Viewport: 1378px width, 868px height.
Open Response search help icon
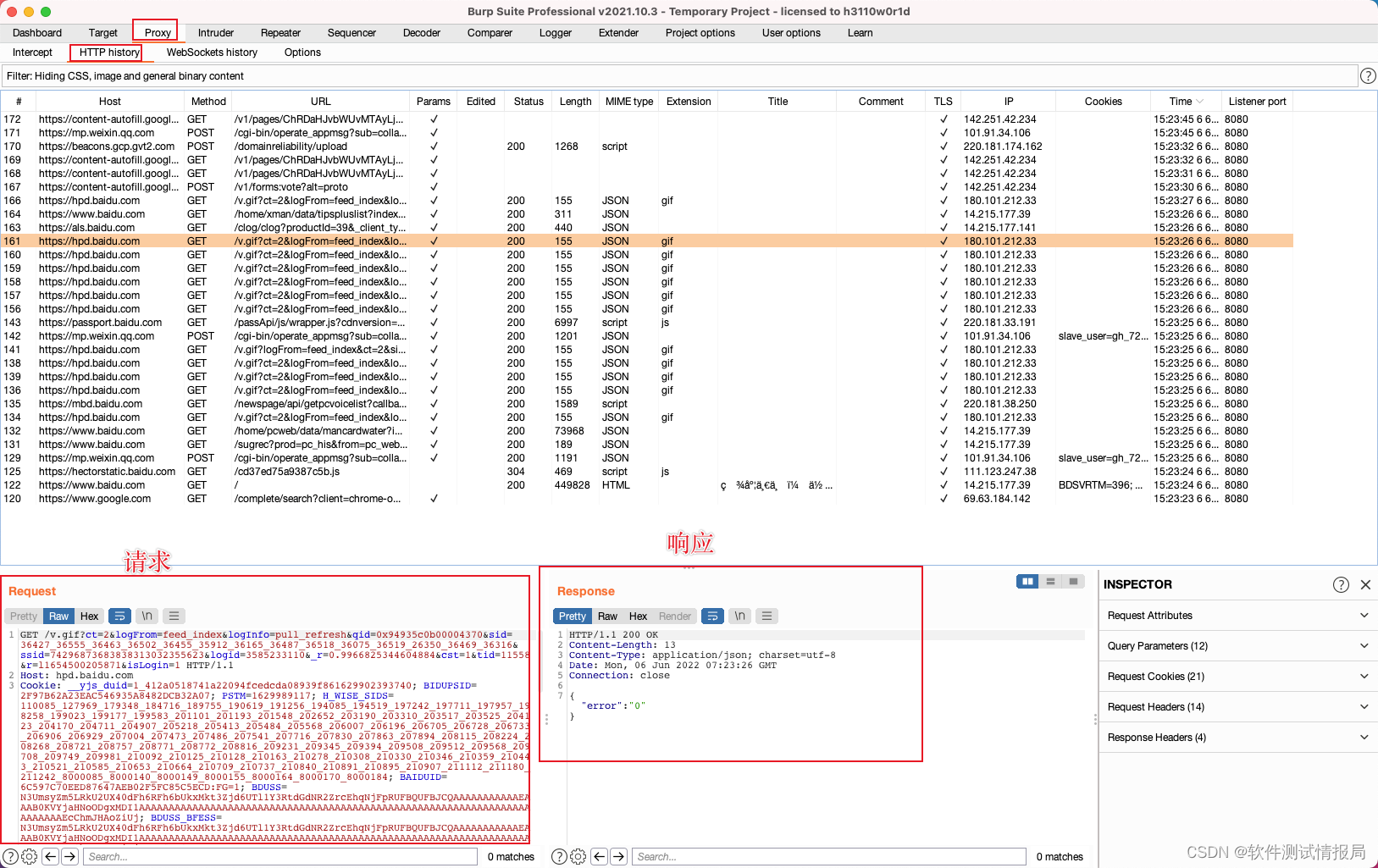pyautogui.click(x=560, y=857)
